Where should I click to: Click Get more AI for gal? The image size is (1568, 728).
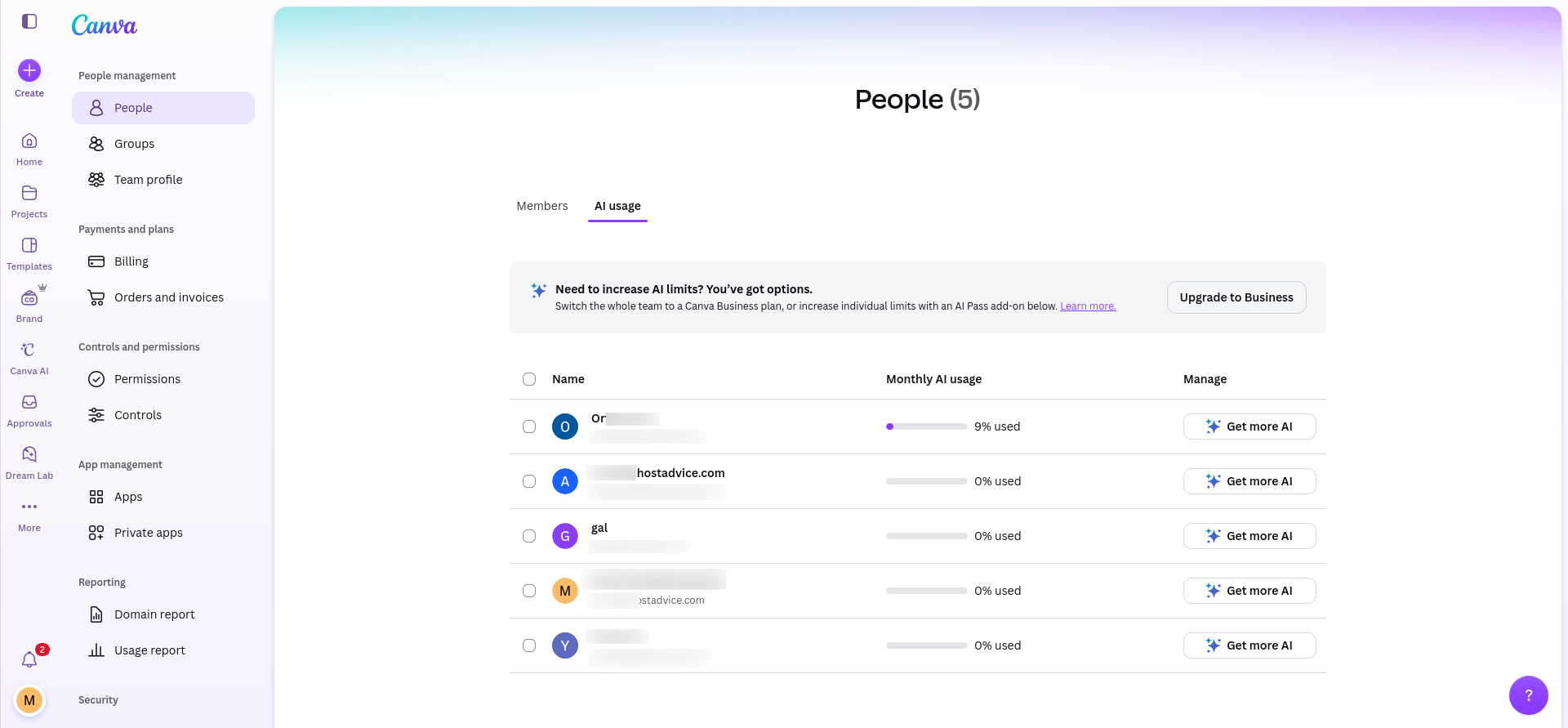pyautogui.click(x=1249, y=536)
